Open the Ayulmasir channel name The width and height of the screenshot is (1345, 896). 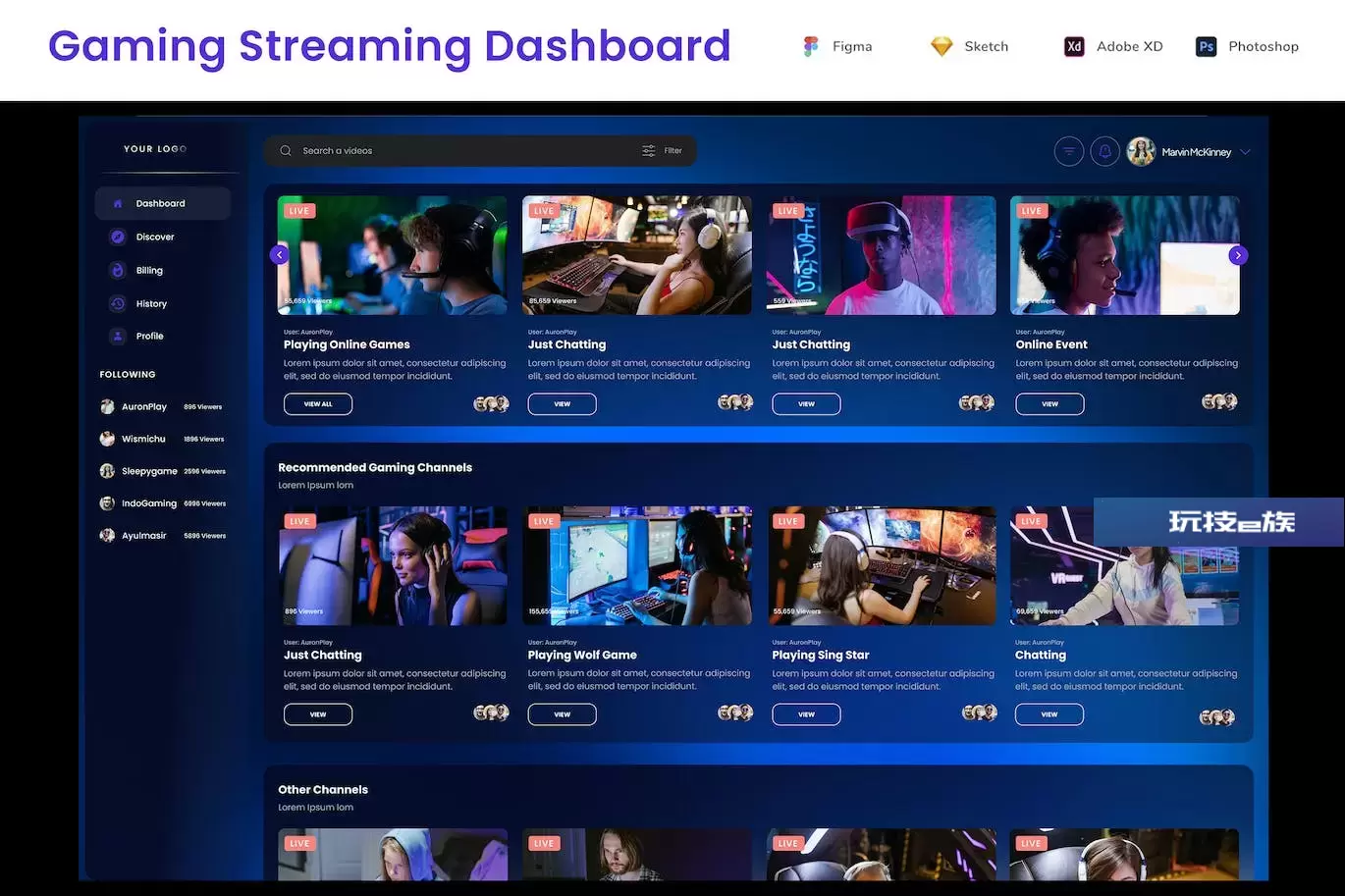click(144, 536)
